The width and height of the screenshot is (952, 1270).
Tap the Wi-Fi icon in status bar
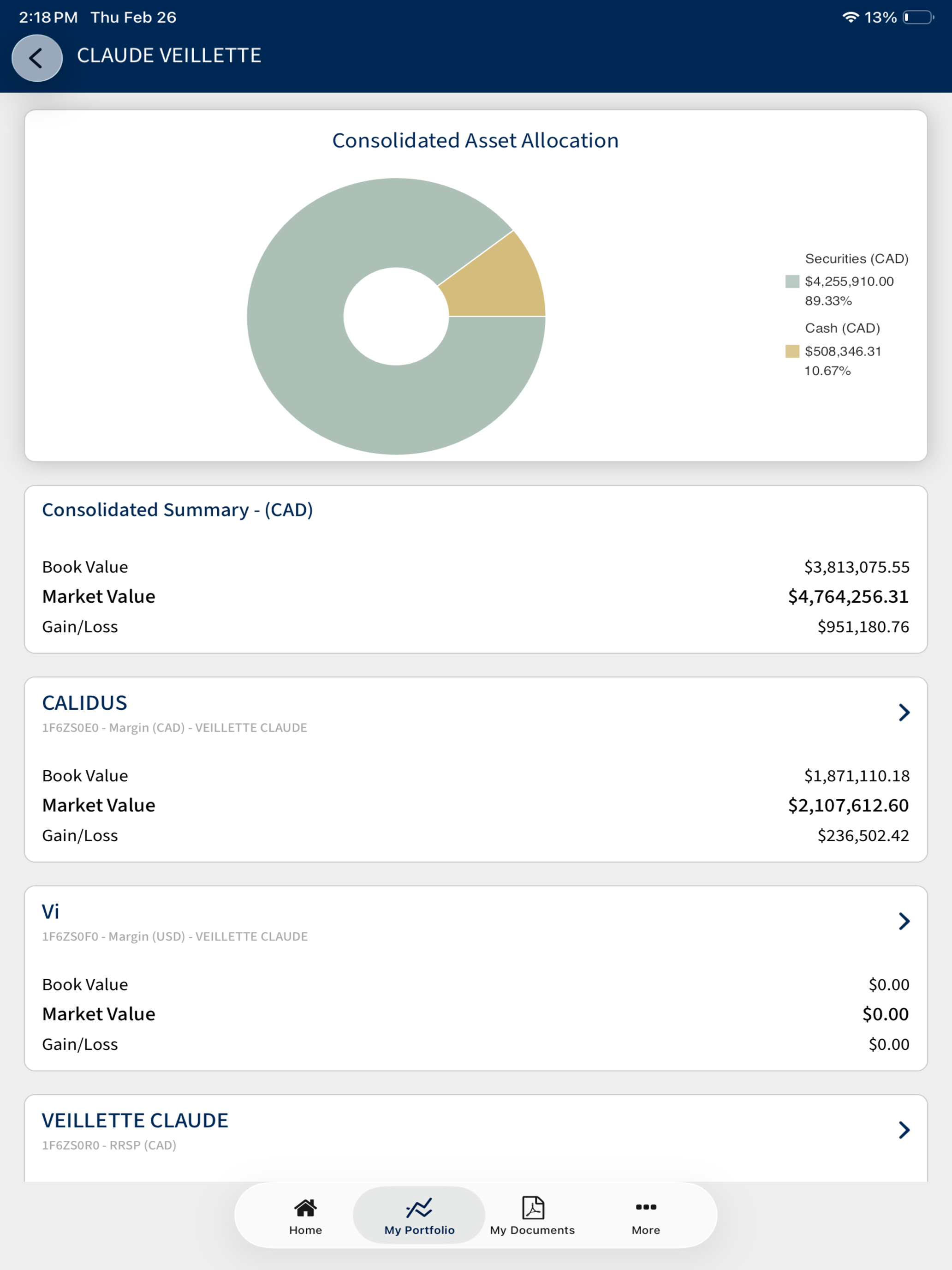pyautogui.click(x=850, y=17)
